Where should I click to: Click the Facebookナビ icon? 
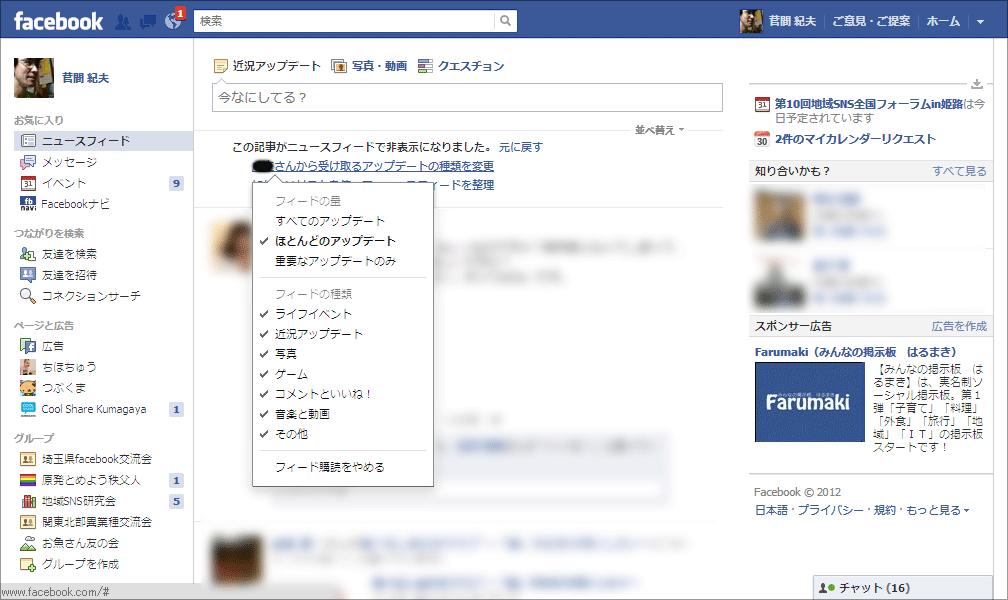28,204
